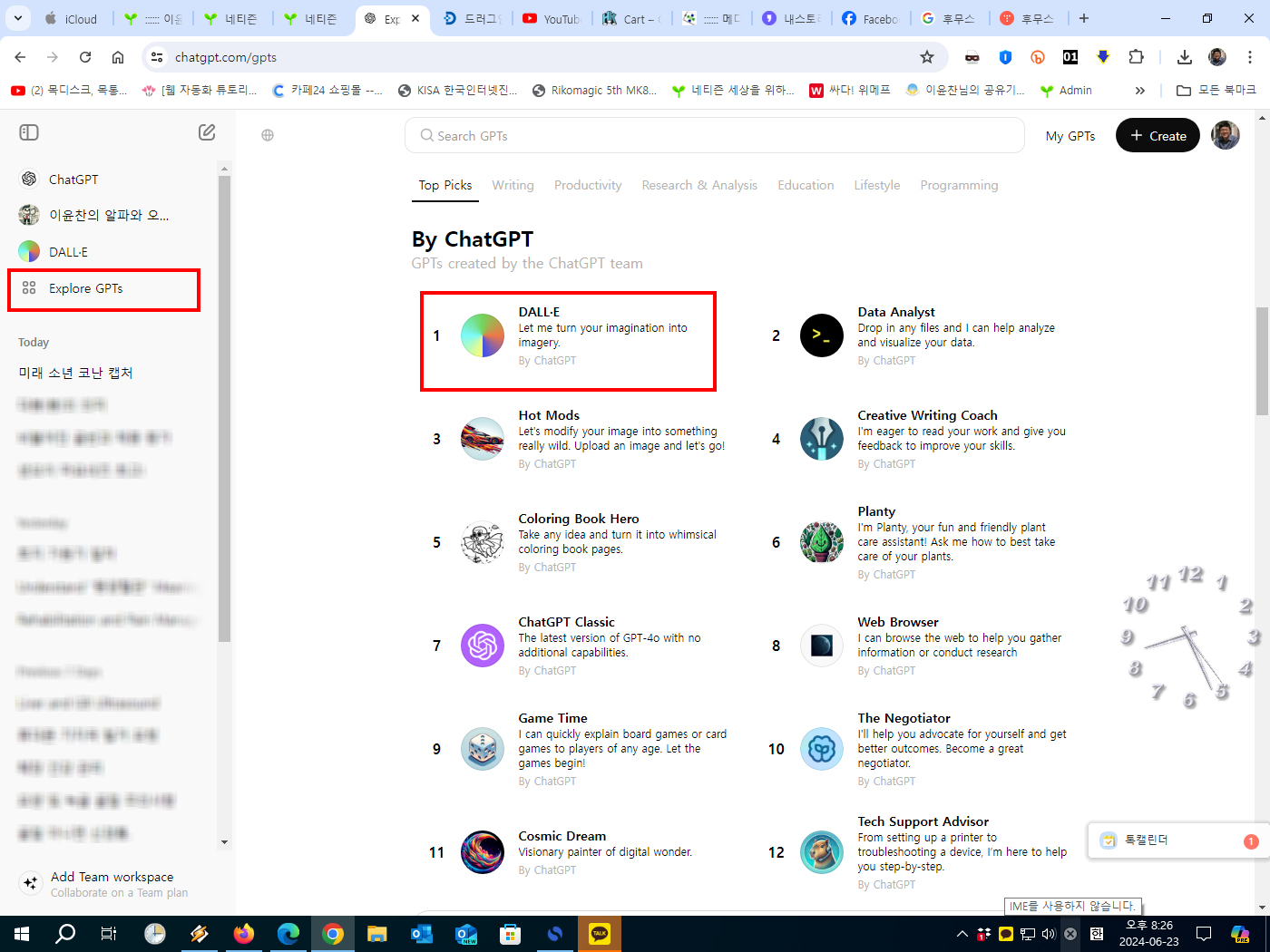Image resolution: width=1270 pixels, height=952 pixels.
Task: Switch to the Writing tab
Action: pyautogui.click(x=513, y=185)
